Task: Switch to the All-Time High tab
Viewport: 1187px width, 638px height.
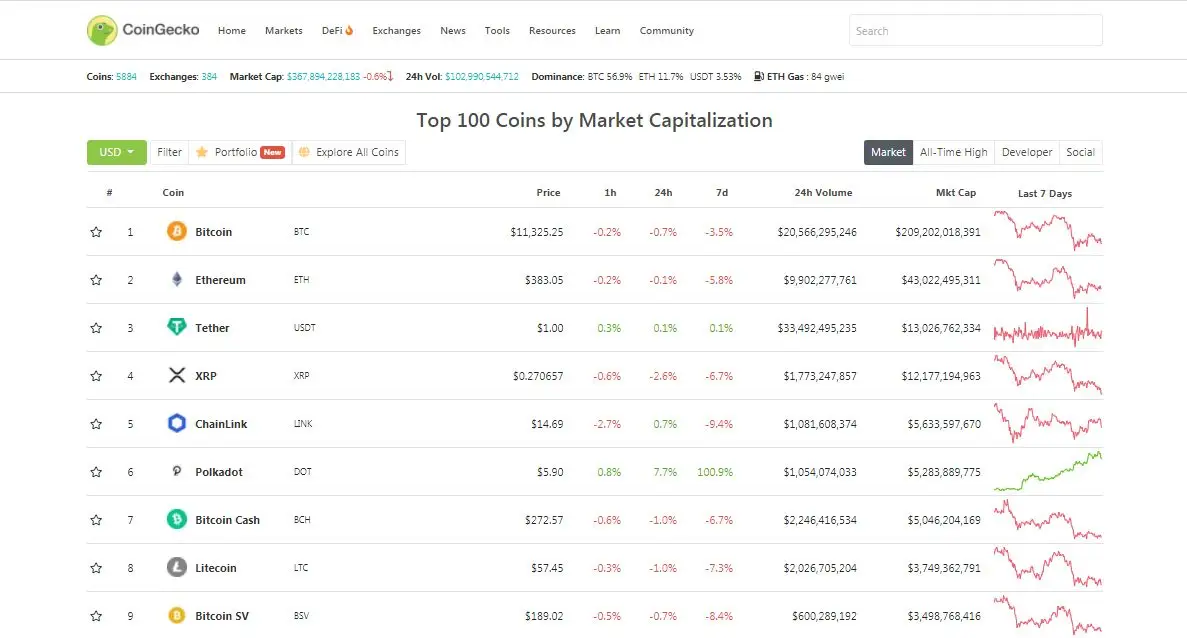Action: [x=953, y=152]
